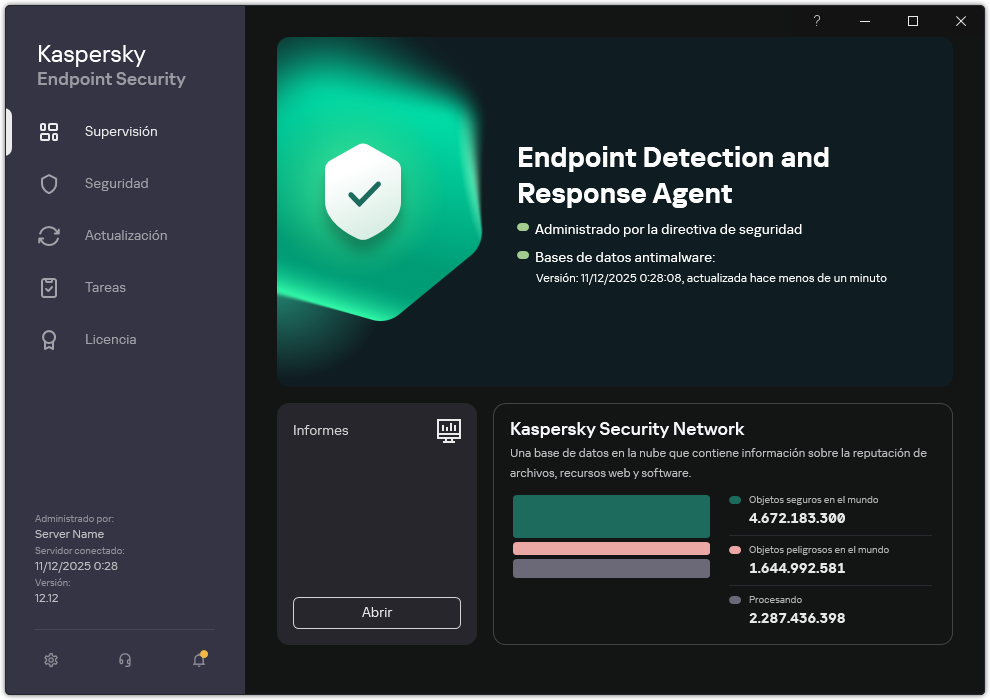
Task: Click the pink Objetos peligrosos legend dot
Action: 736,549
